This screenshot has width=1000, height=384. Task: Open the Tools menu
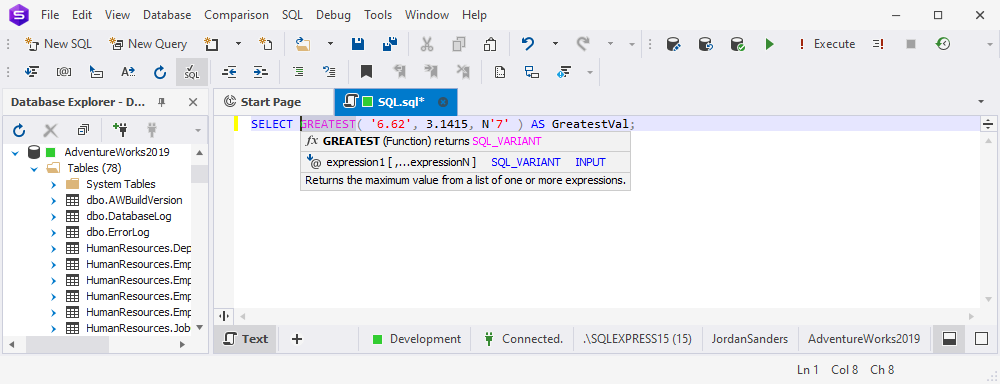point(378,15)
